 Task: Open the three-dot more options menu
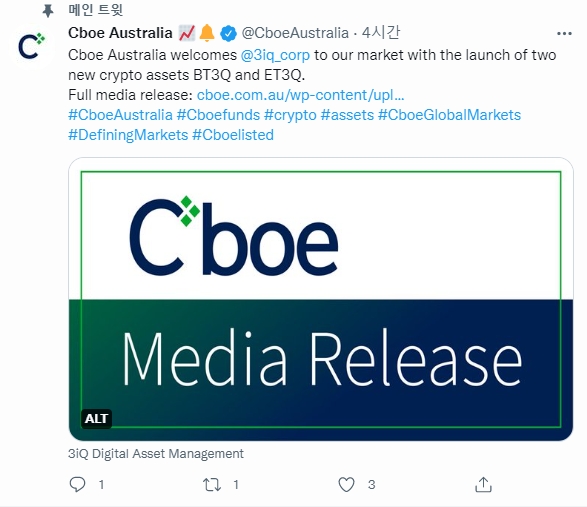click(564, 34)
